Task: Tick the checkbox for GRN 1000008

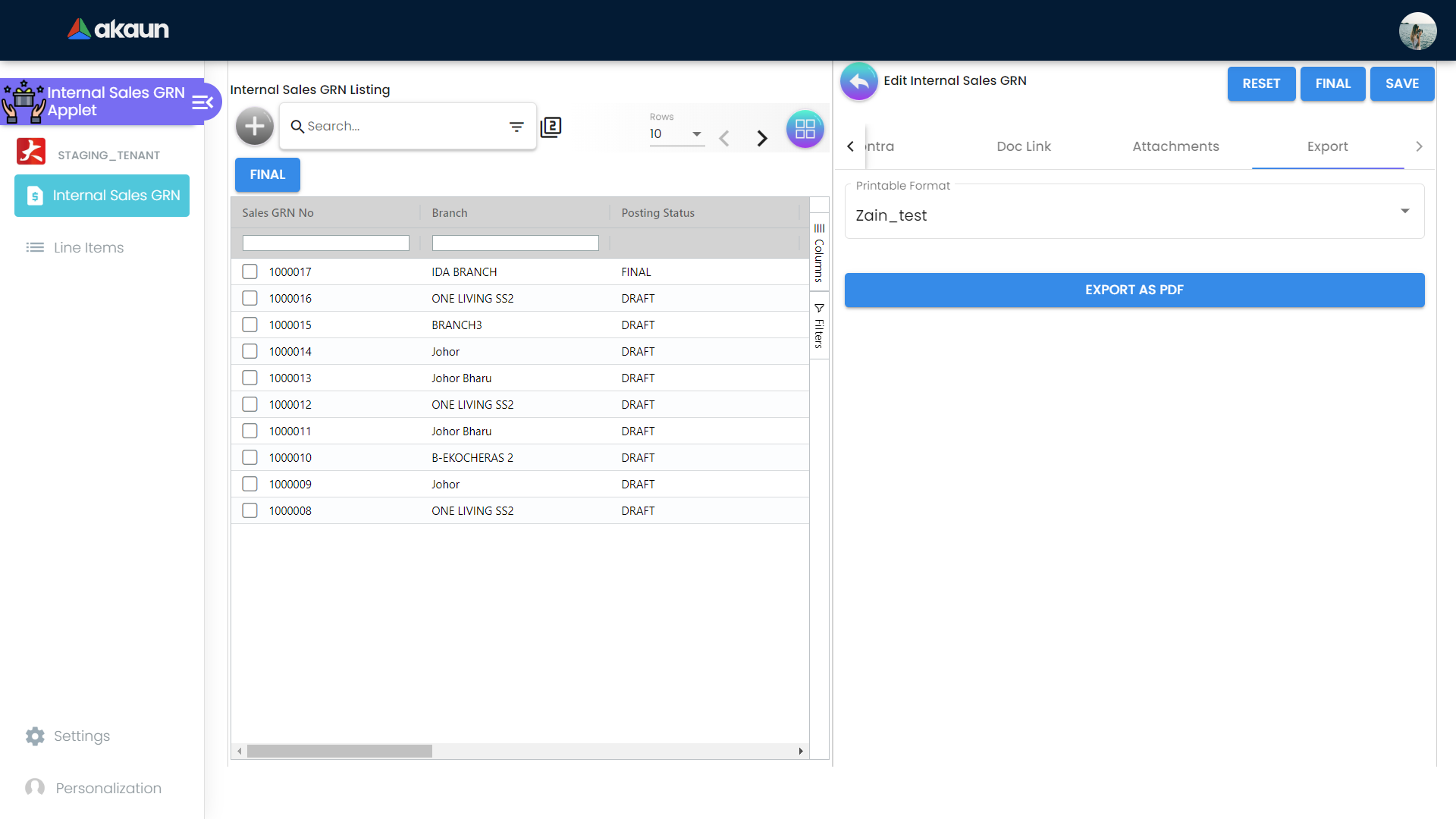Action: 249,510
